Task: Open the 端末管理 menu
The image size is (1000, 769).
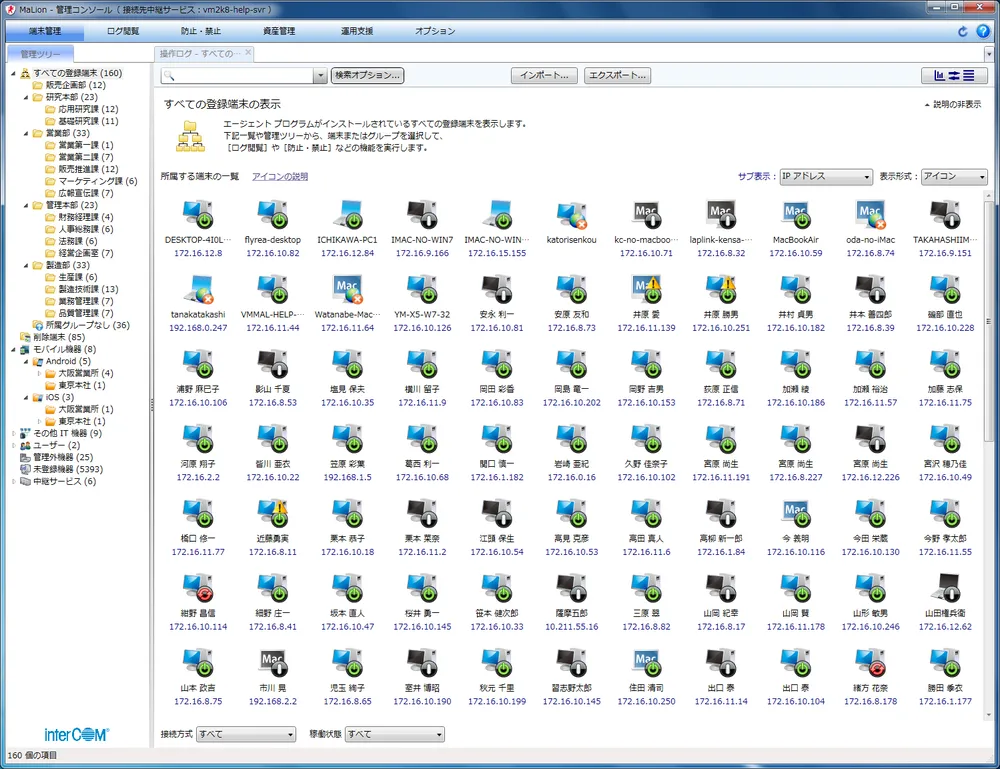Action: (45, 31)
